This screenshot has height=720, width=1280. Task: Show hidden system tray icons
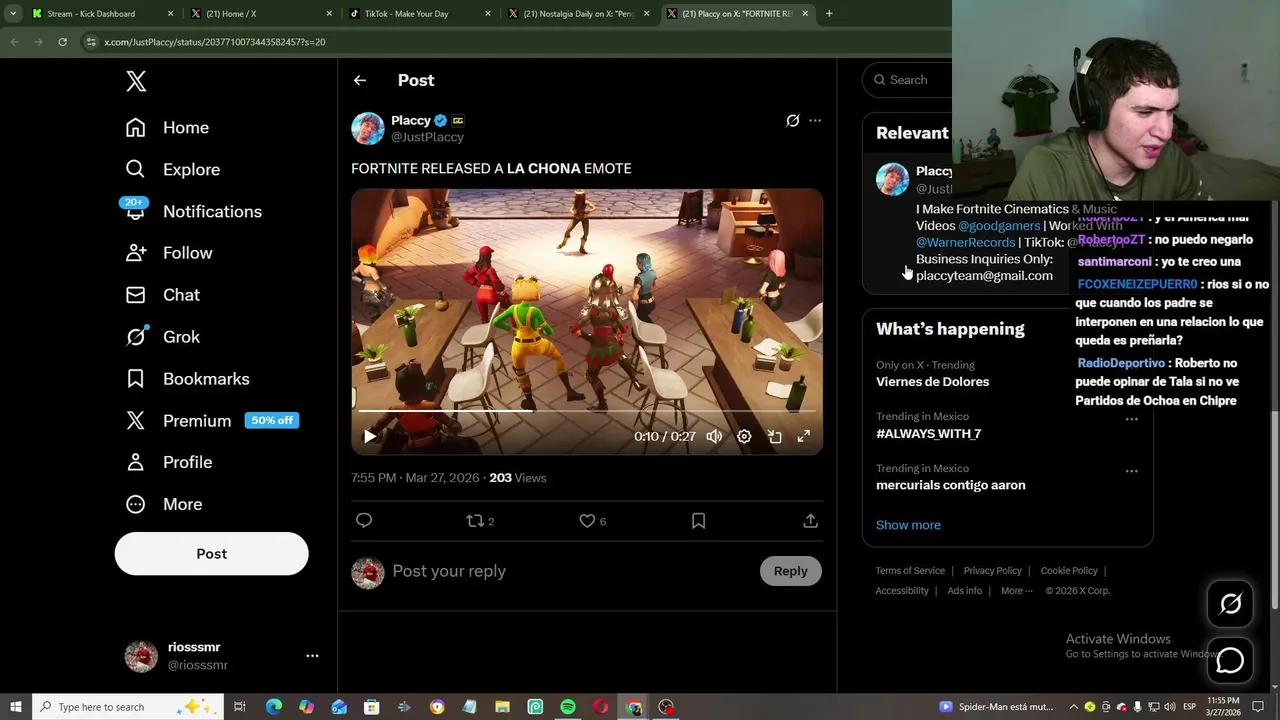pos(1074,707)
